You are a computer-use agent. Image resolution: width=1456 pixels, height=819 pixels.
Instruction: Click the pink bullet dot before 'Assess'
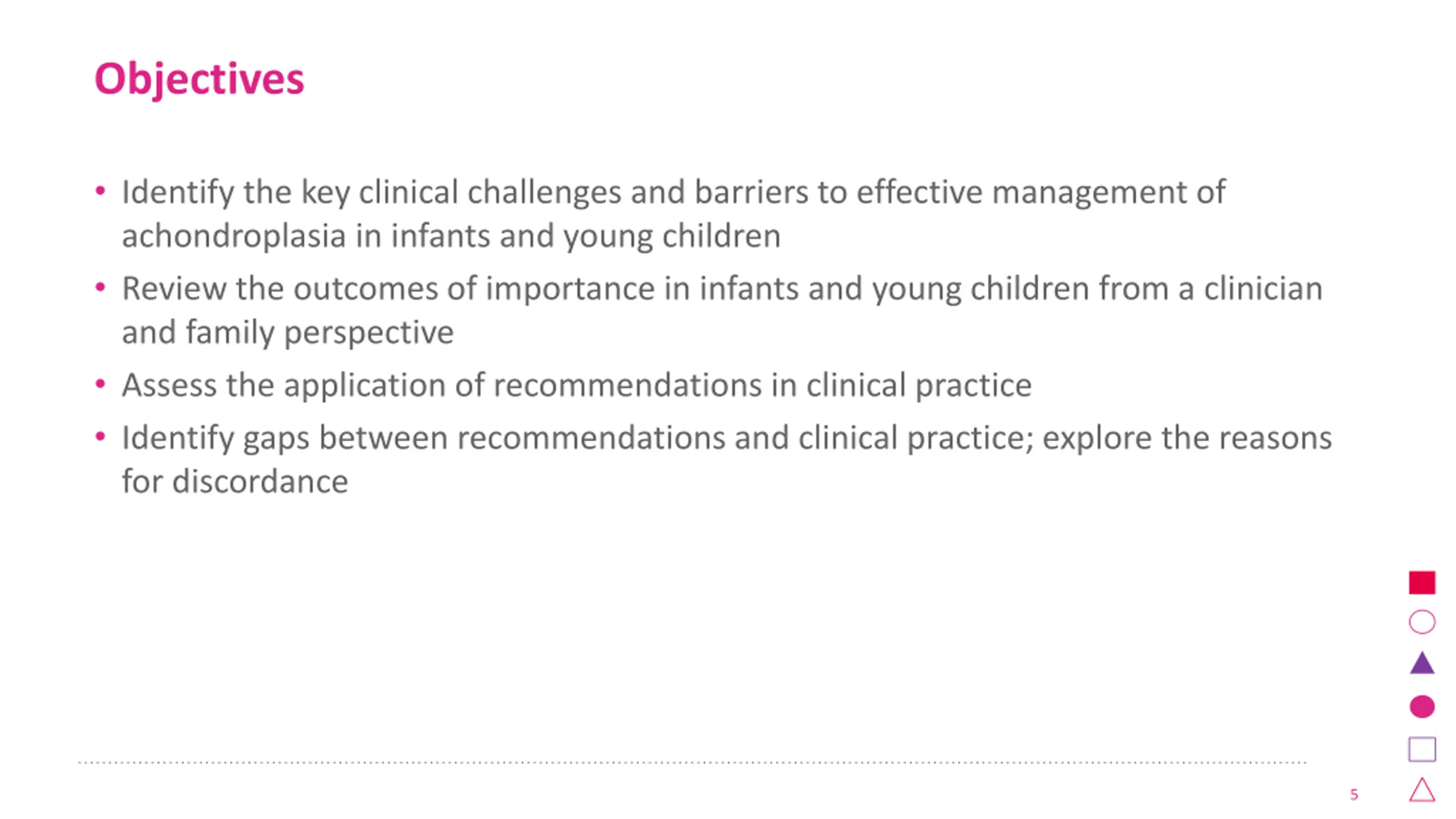(x=100, y=384)
